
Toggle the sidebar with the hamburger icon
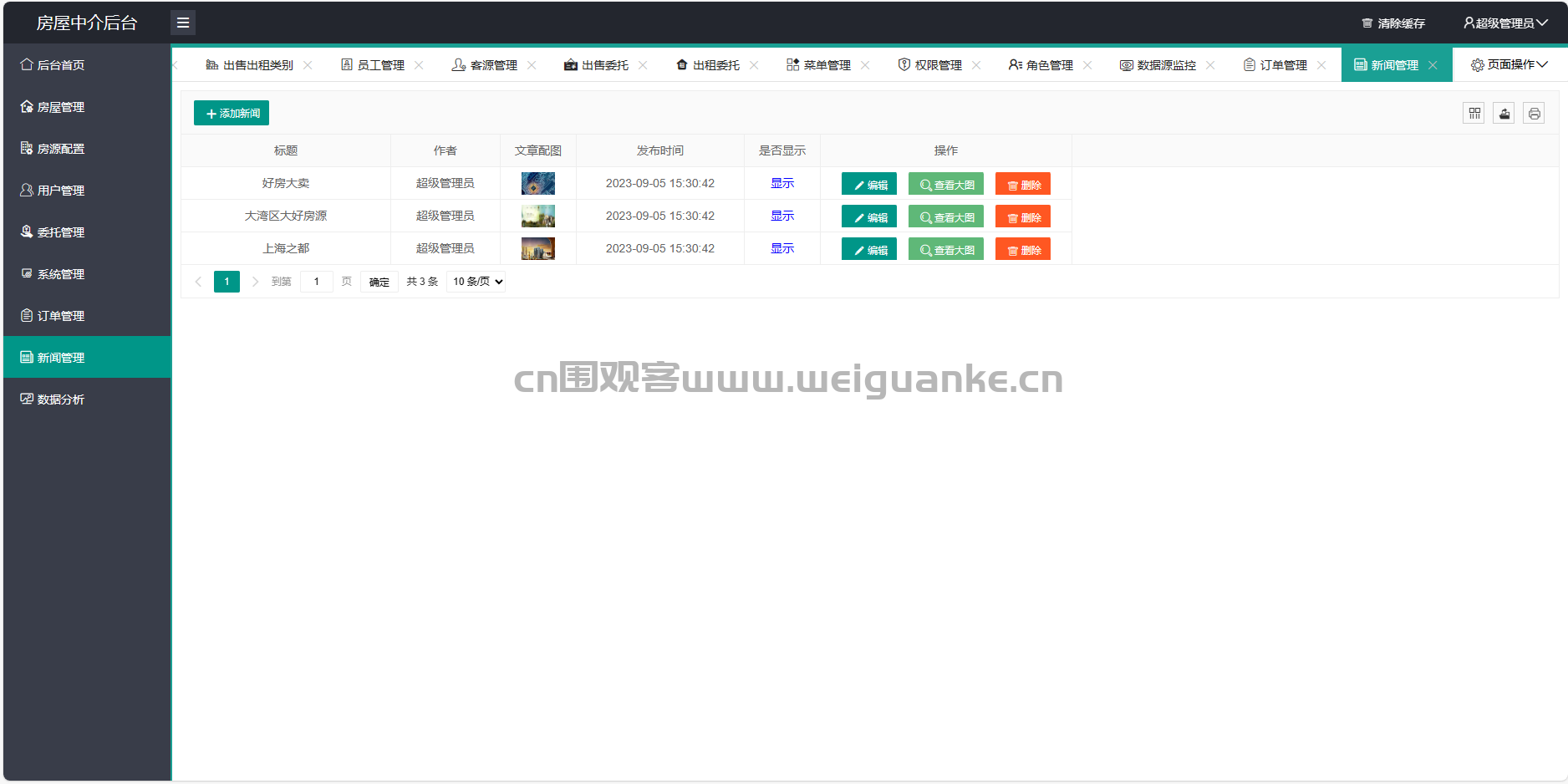[183, 23]
